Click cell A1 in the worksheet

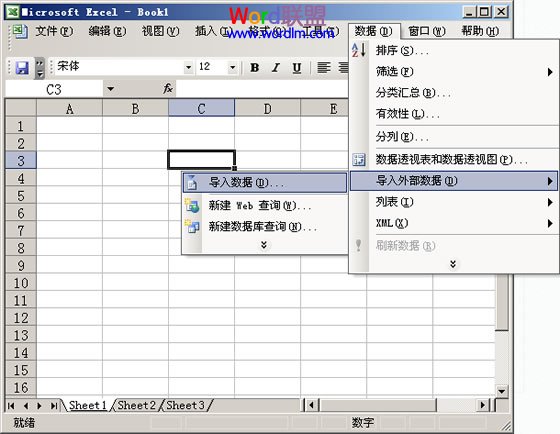pos(70,126)
